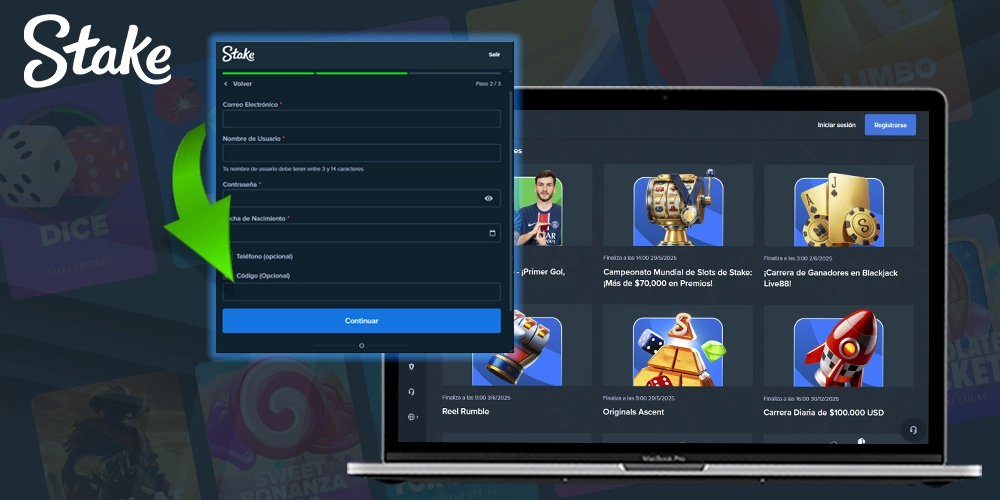Click the Registrarse button
The width and height of the screenshot is (1000, 500).
890,125
